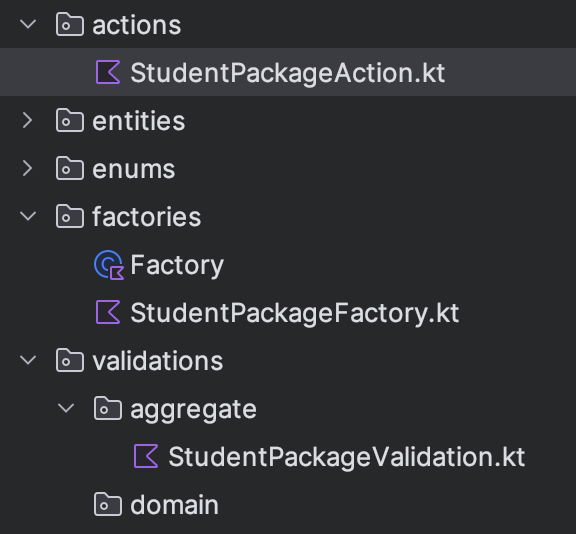The width and height of the screenshot is (576, 534).
Task: Expand the enums folder chevron
Action: pyautogui.click(x=28, y=169)
